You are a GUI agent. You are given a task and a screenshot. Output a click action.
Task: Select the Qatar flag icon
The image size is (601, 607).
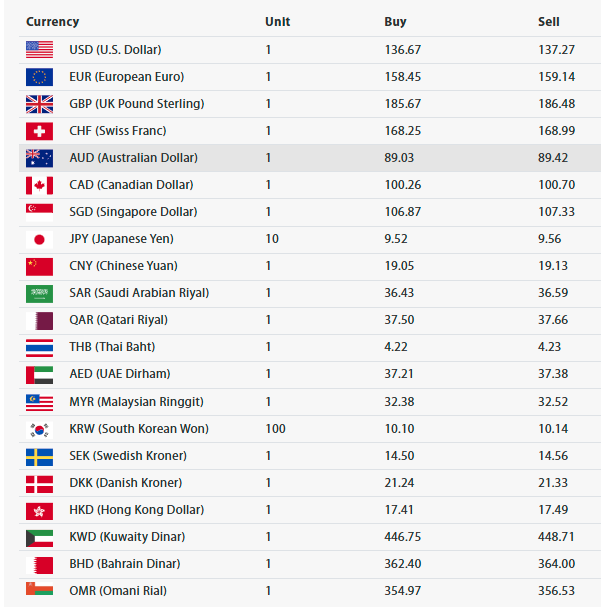pyautogui.click(x=39, y=321)
